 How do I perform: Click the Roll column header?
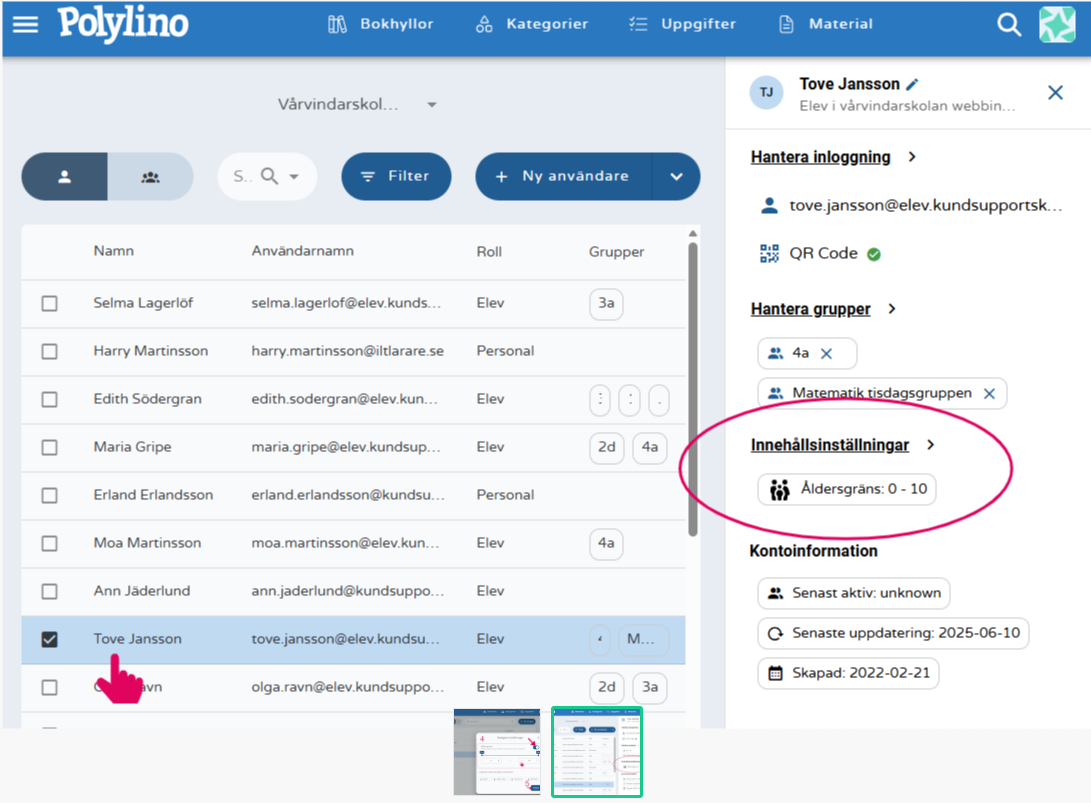click(489, 252)
